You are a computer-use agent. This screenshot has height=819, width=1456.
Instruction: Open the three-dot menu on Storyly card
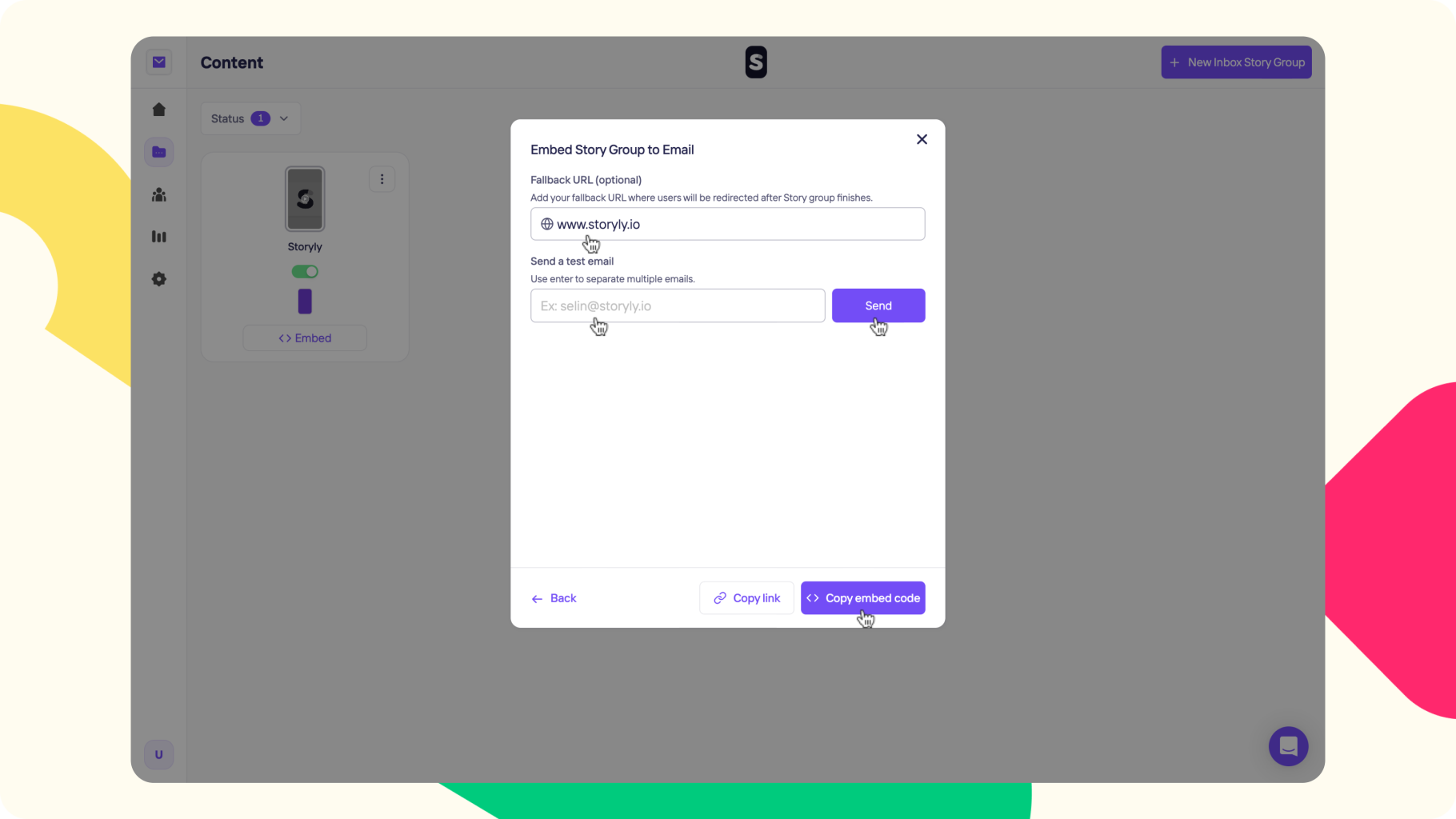[x=382, y=179]
